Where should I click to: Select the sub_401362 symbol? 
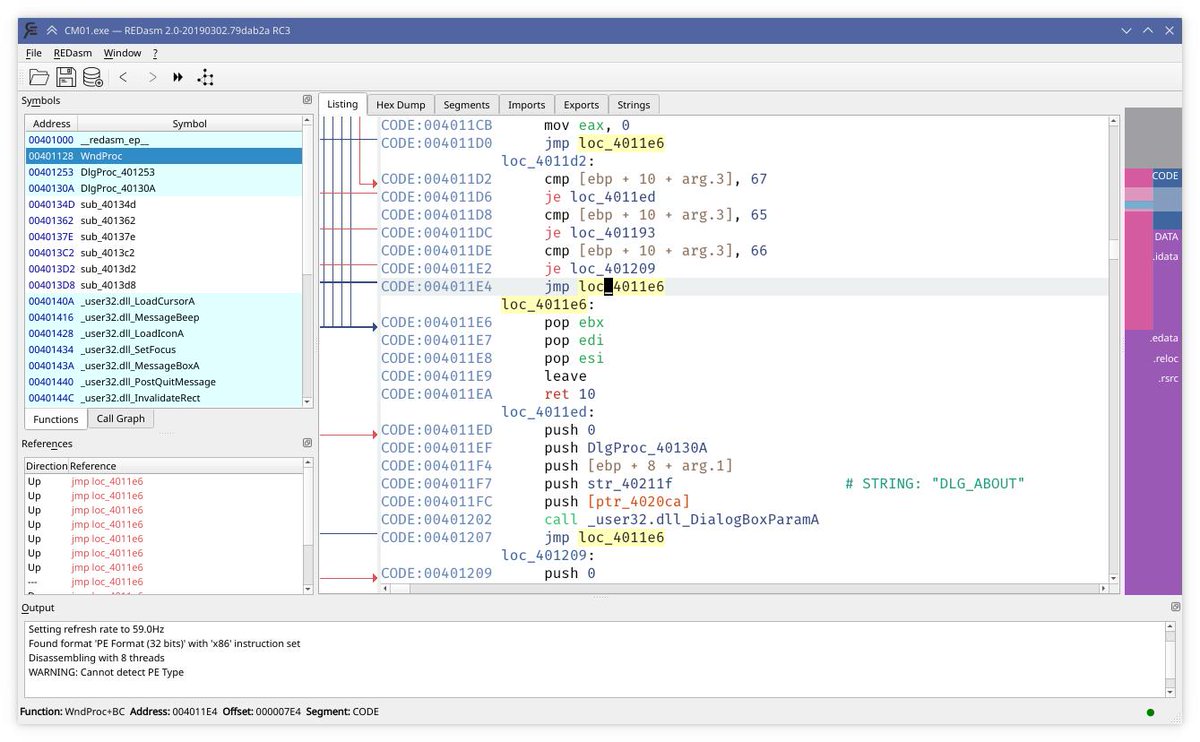tap(163, 220)
